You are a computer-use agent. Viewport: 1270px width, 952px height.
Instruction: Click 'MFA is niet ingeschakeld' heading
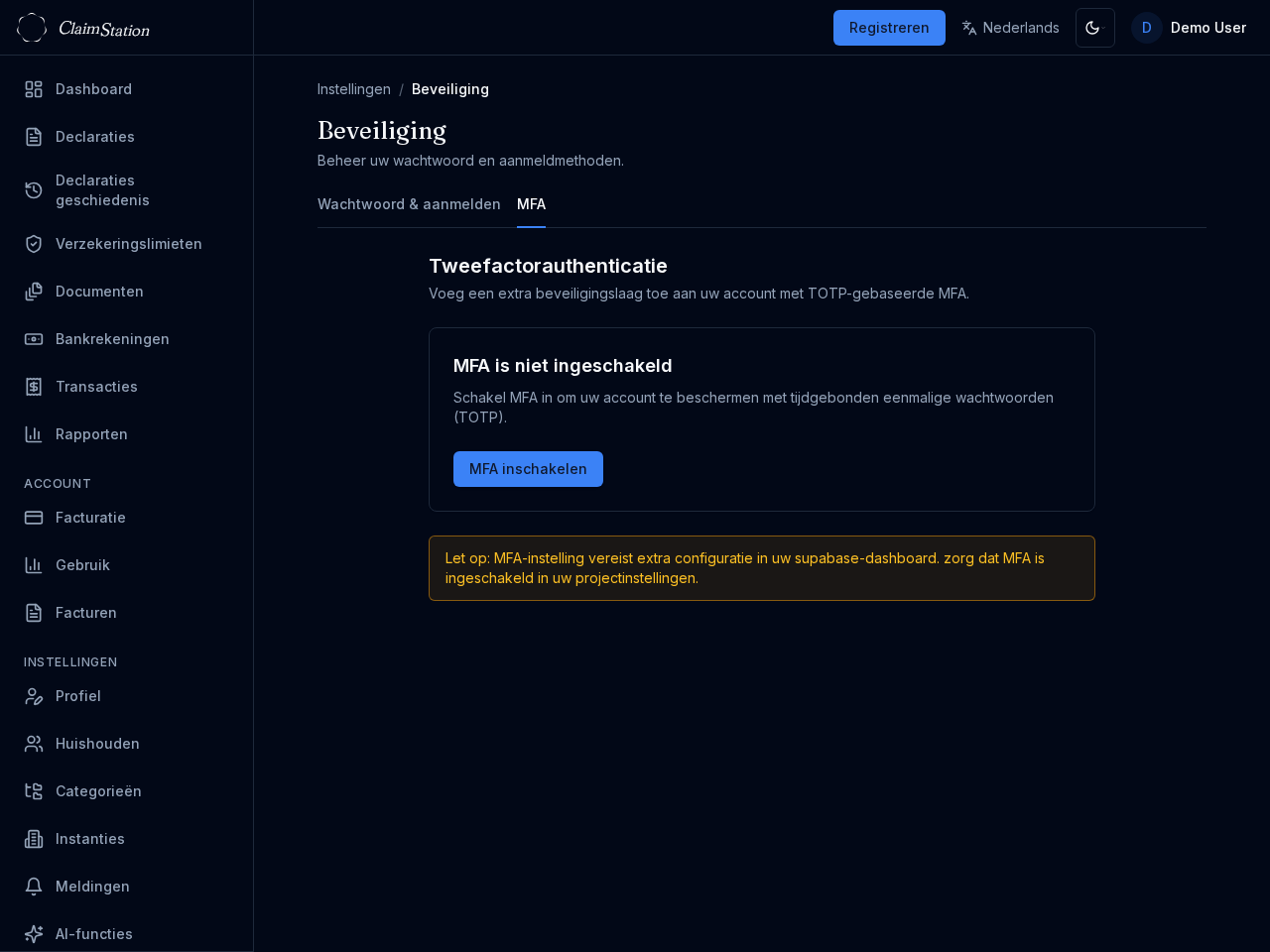(563, 366)
